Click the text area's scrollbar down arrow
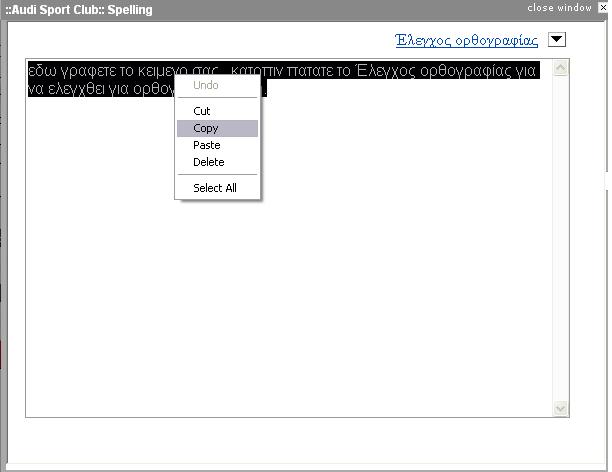The width and height of the screenshot is (612, 472). 561,408
